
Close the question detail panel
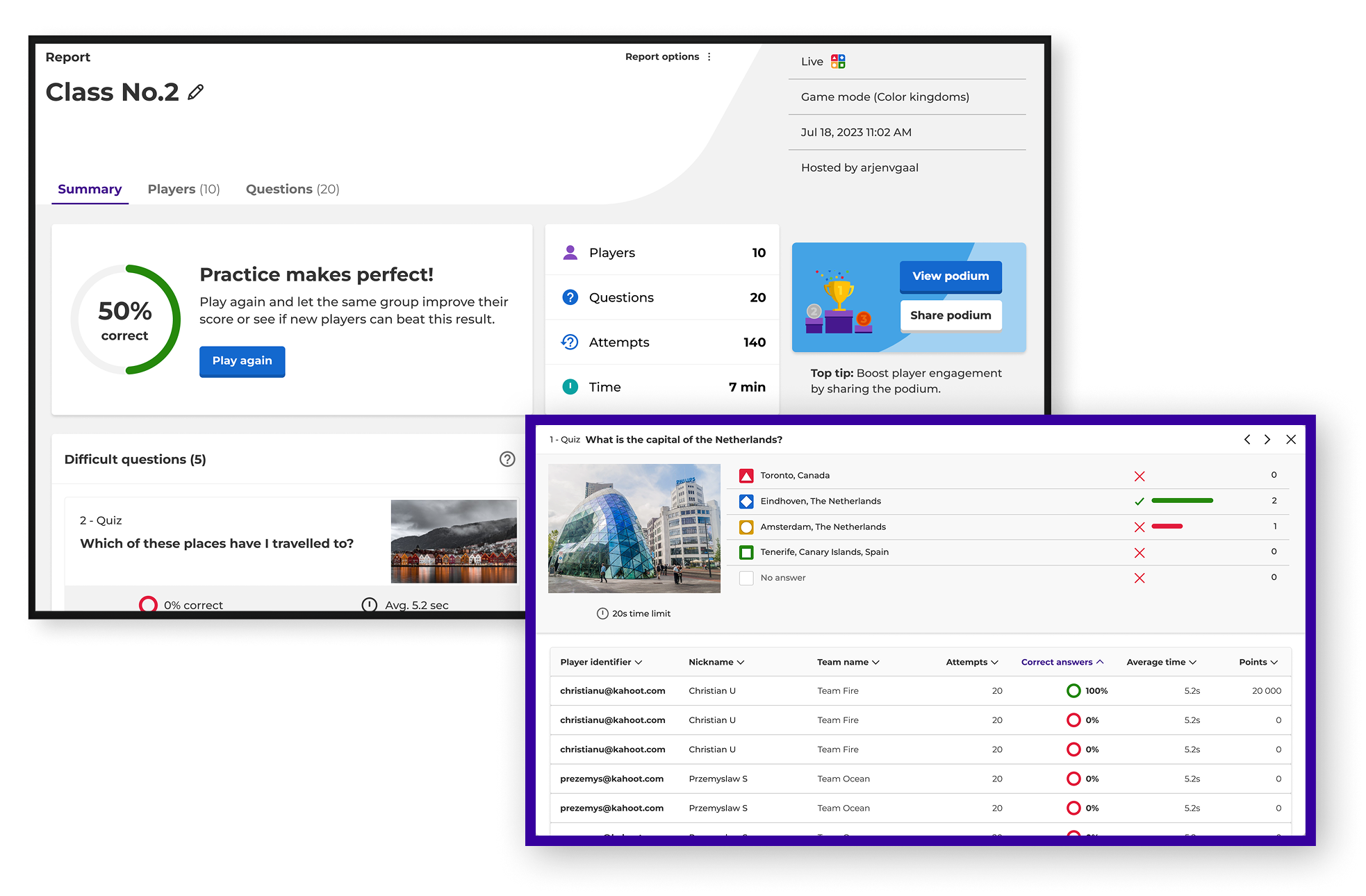coord(1291,440)
